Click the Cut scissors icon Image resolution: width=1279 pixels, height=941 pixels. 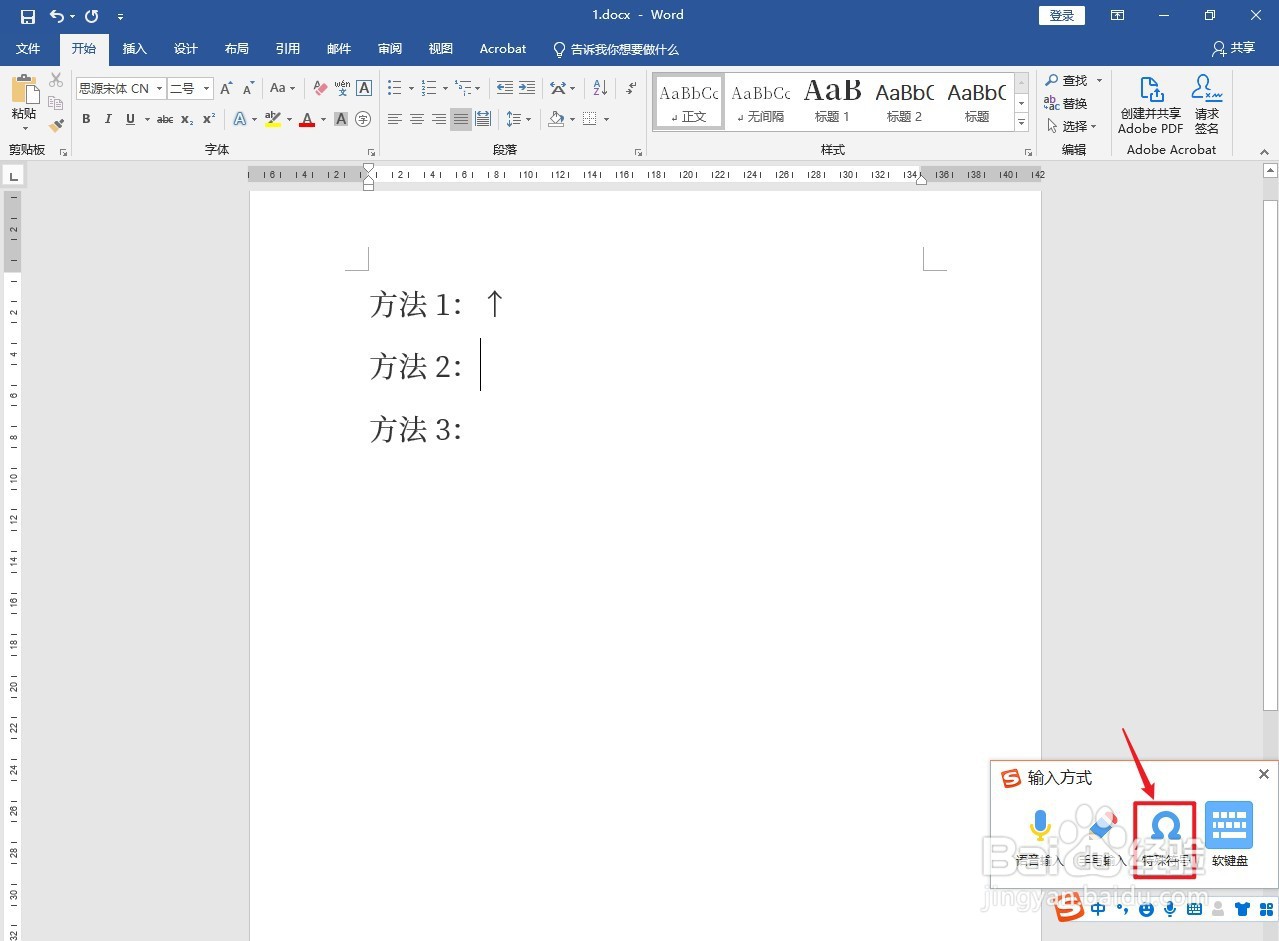56,80
